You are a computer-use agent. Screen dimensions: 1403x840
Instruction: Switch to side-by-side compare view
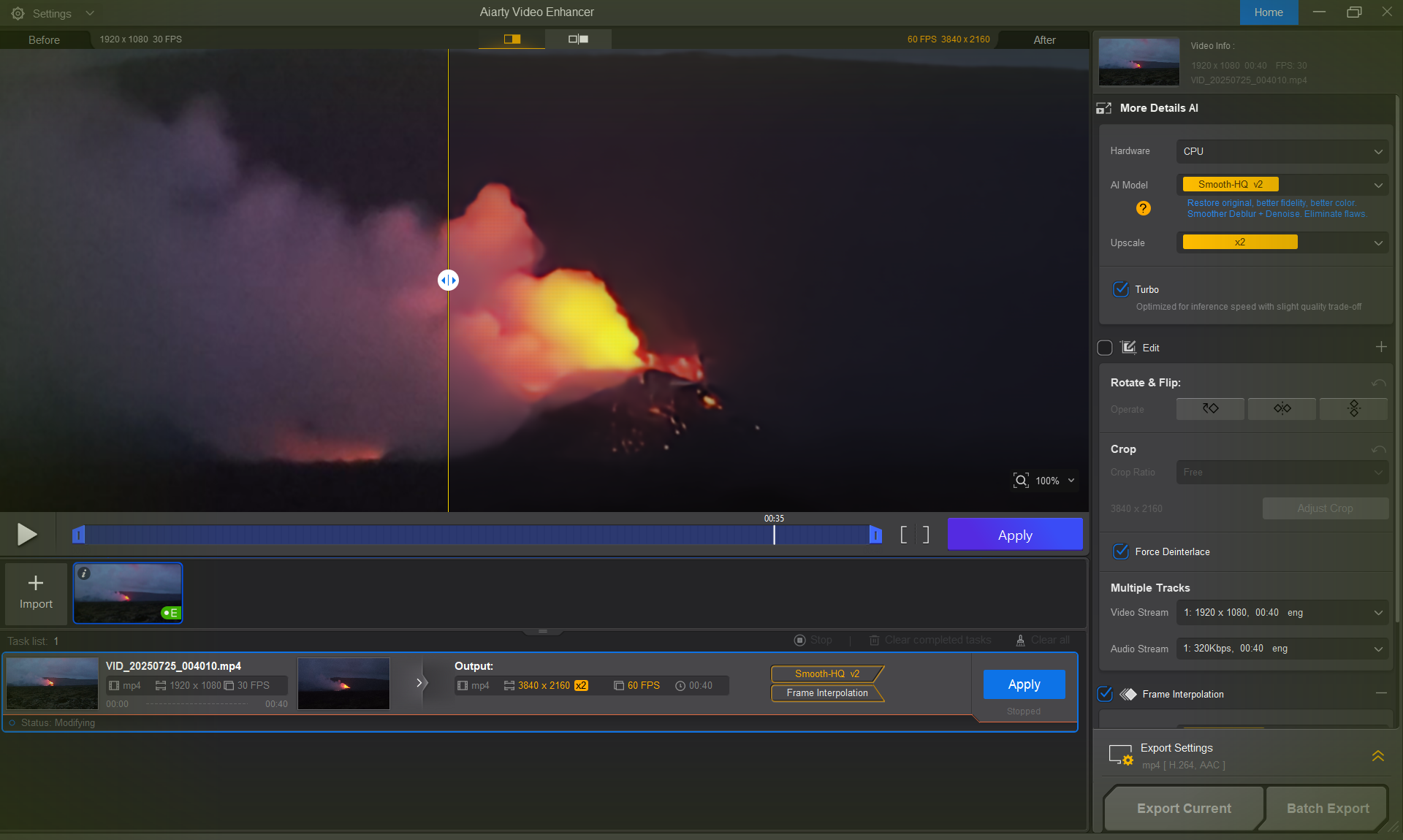(578, 39)
